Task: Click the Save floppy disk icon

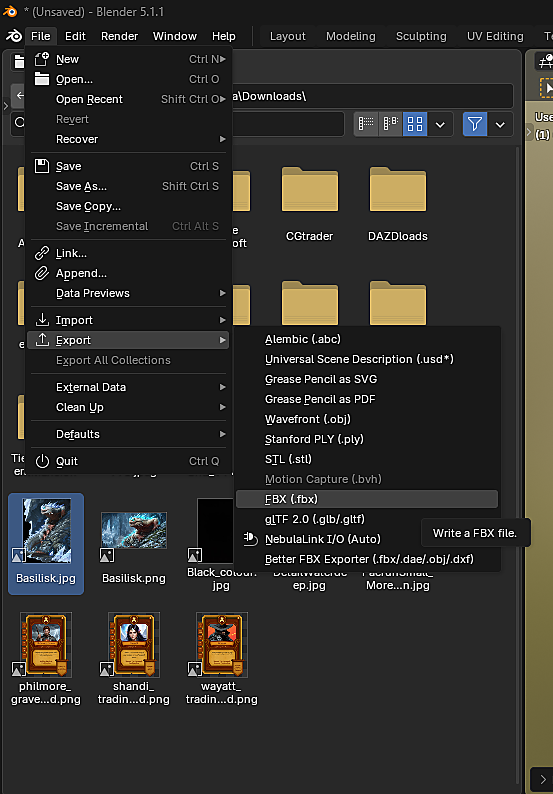Action: coord(42,166)
